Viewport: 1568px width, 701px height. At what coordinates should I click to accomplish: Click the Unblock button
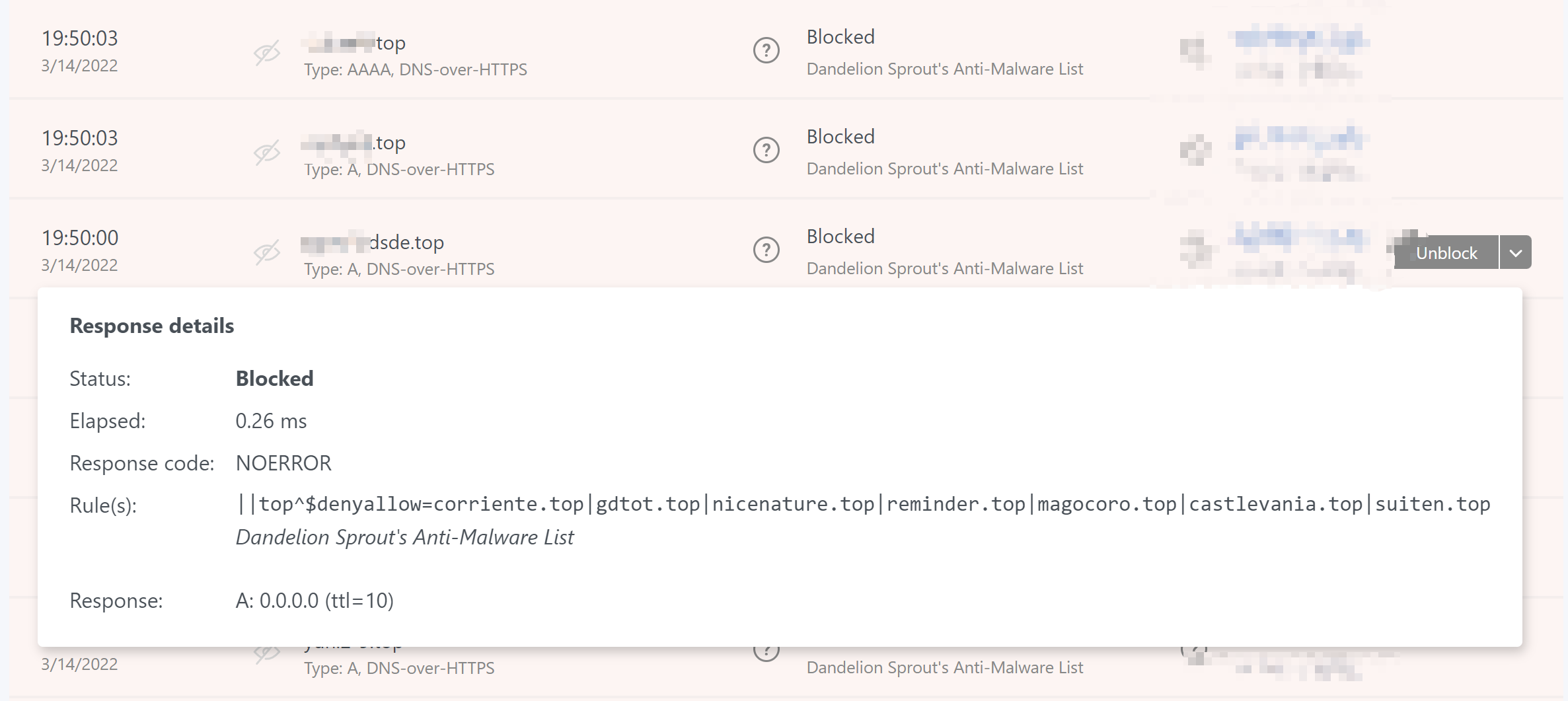(1447, 252)
